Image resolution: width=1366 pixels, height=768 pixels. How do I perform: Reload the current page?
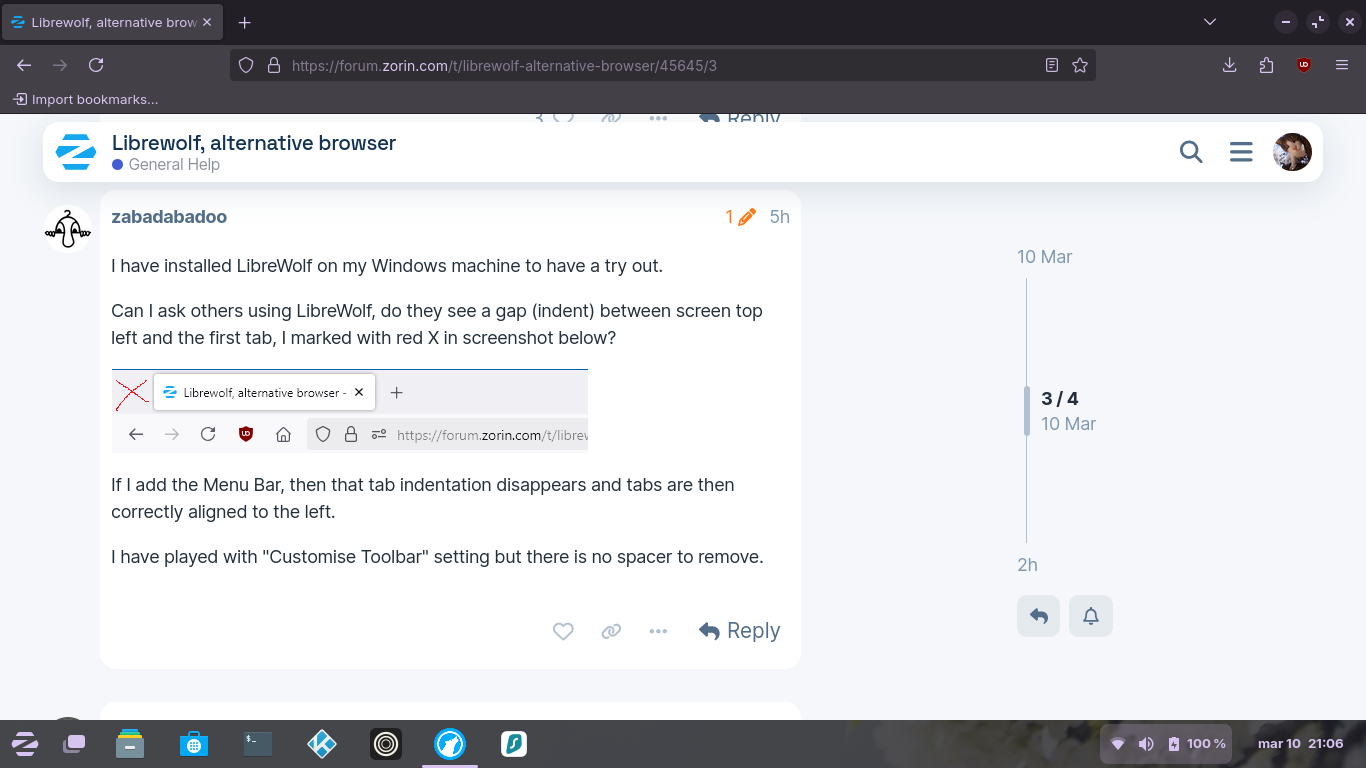click(96, 65)
